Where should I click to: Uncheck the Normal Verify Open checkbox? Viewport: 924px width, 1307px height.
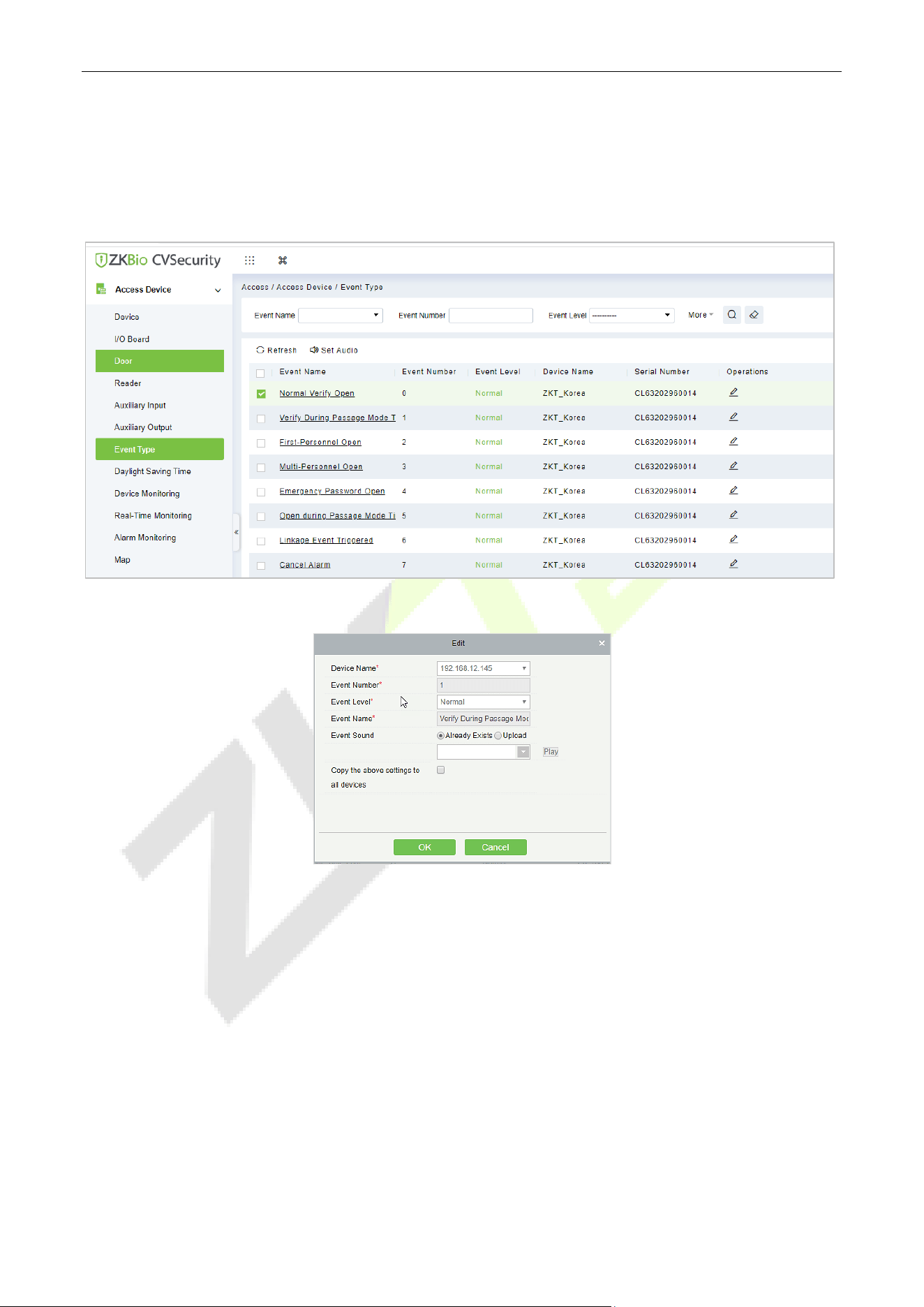click(x=261, y=394)
